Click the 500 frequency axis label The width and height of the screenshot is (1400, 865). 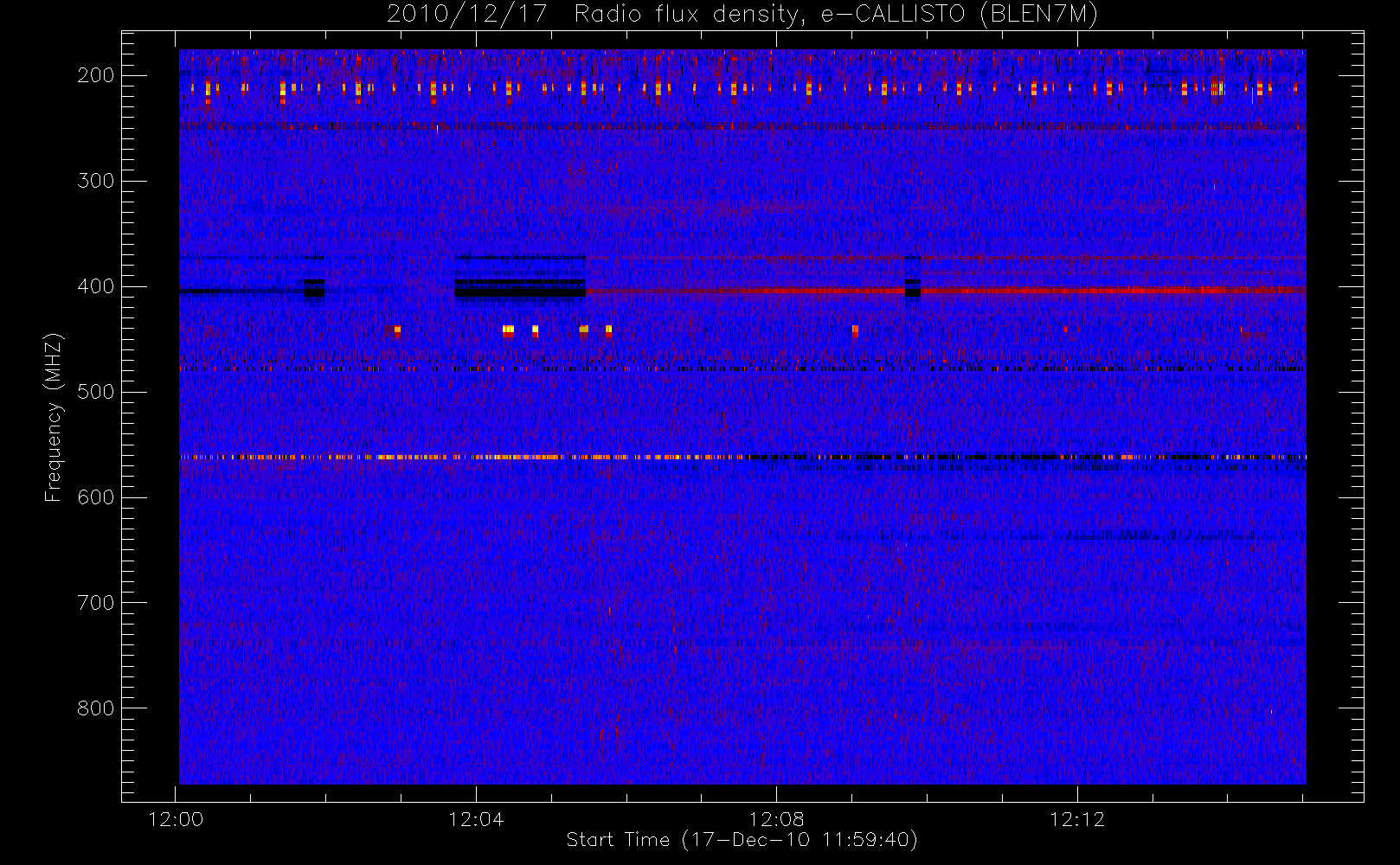(x=96, y=392)
